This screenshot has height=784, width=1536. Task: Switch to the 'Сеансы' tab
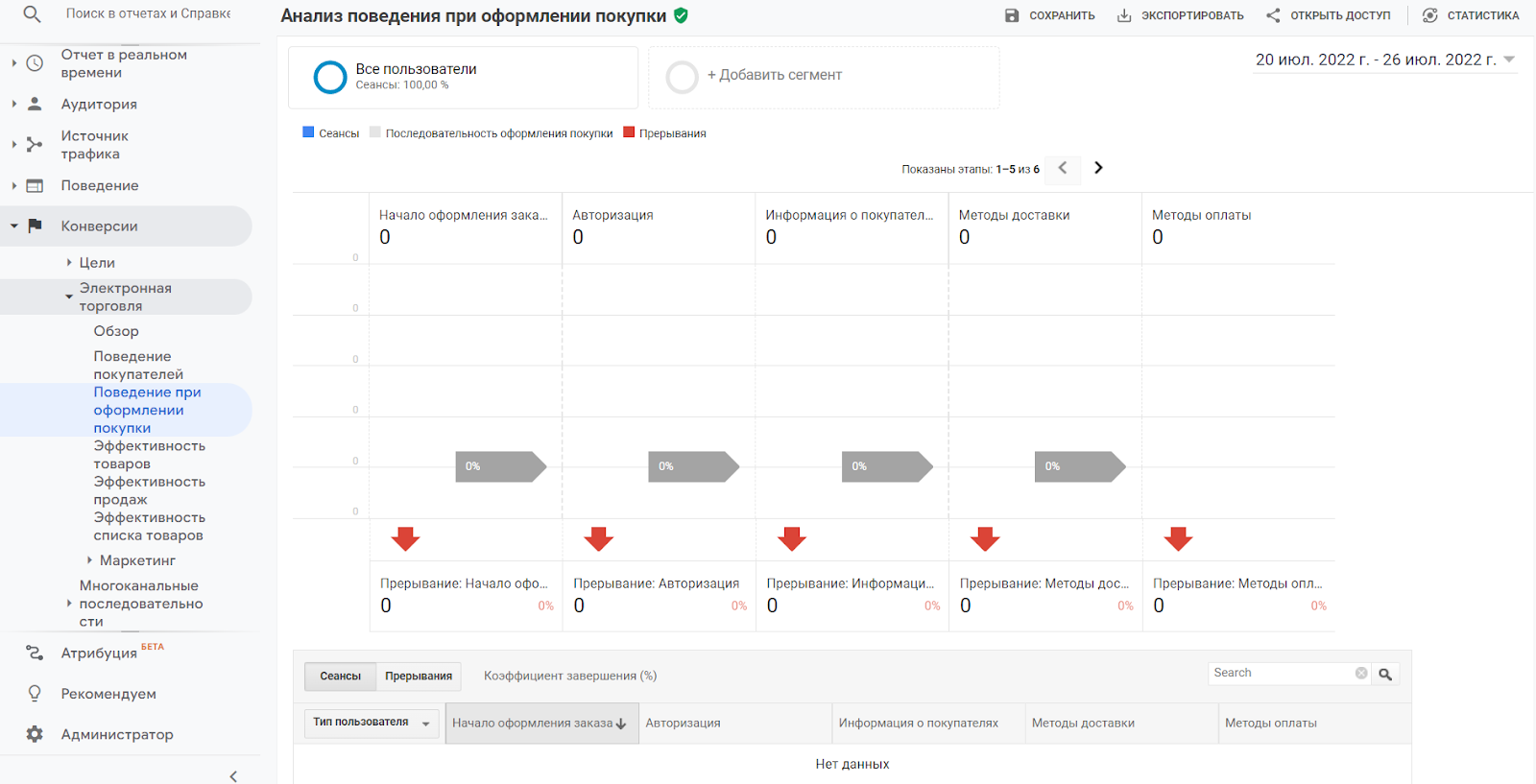341,677
